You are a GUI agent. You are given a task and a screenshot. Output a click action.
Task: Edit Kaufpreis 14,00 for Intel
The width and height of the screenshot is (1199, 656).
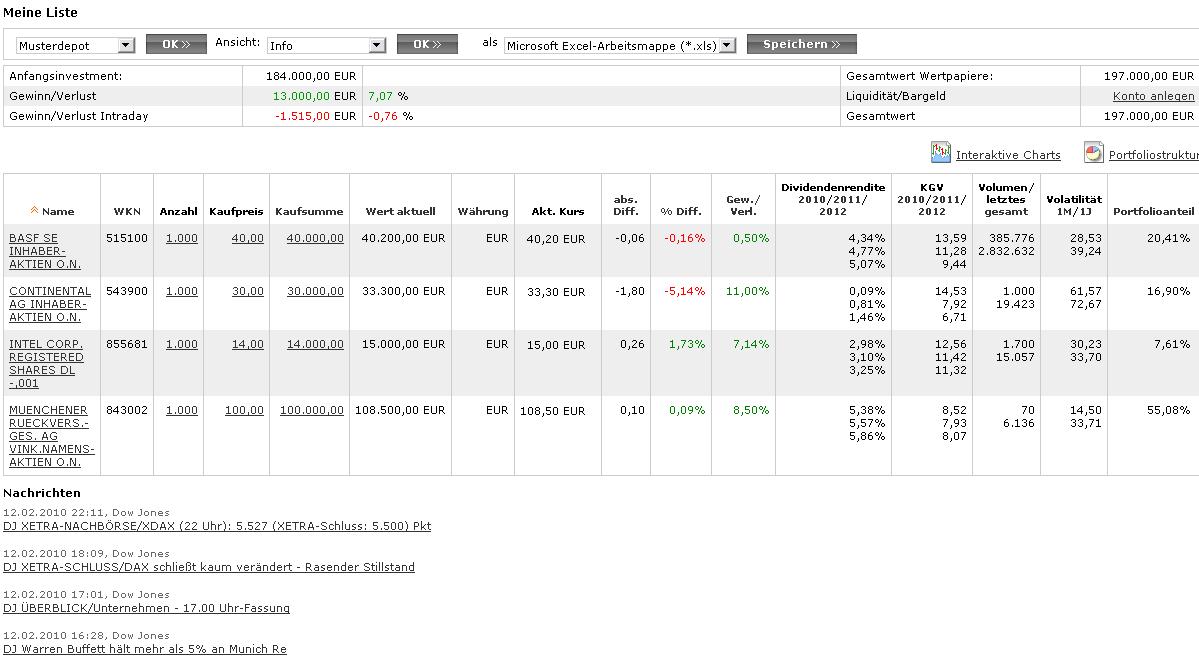pos(248,344)
